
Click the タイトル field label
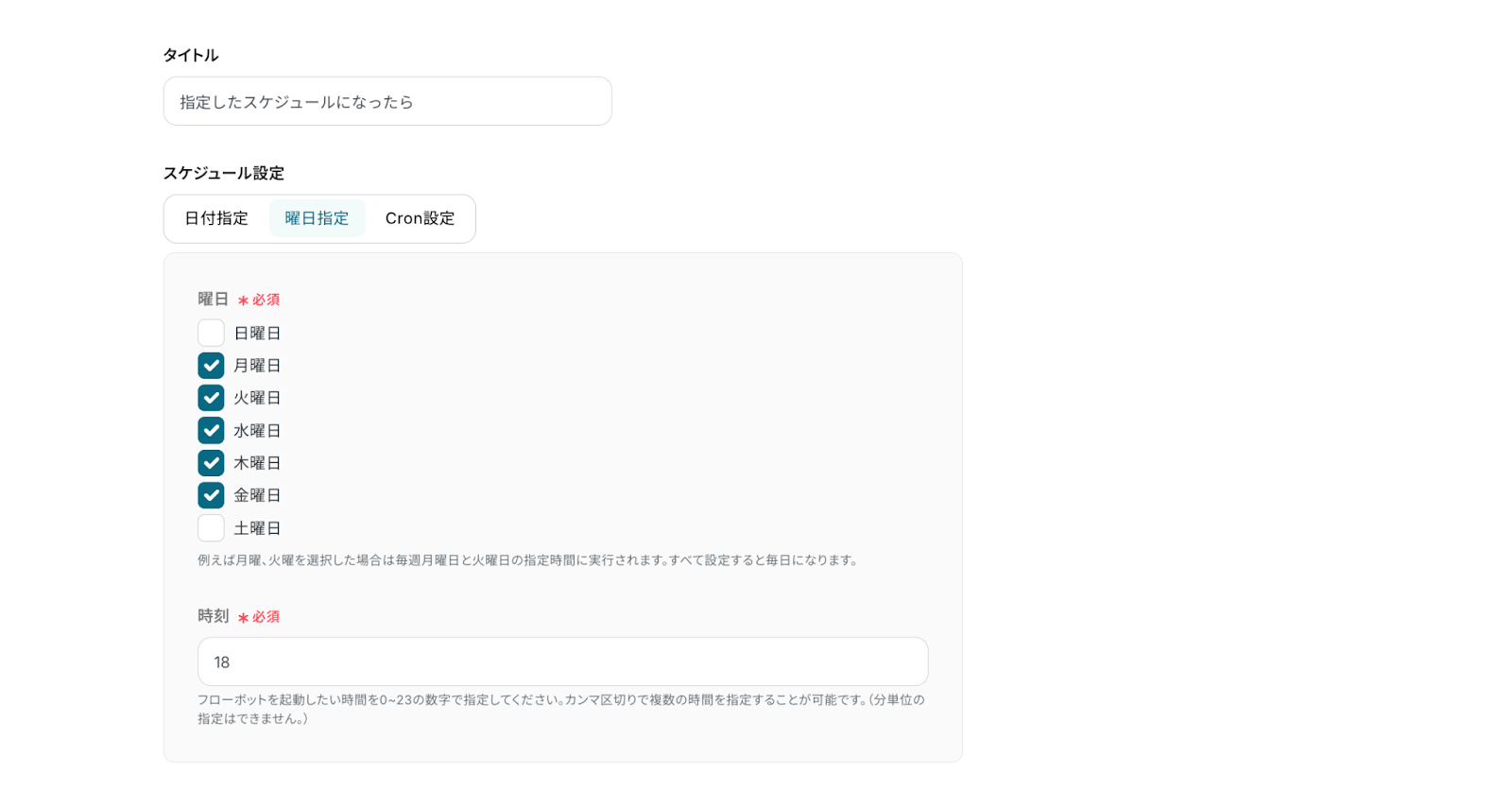tap(191, 55)
